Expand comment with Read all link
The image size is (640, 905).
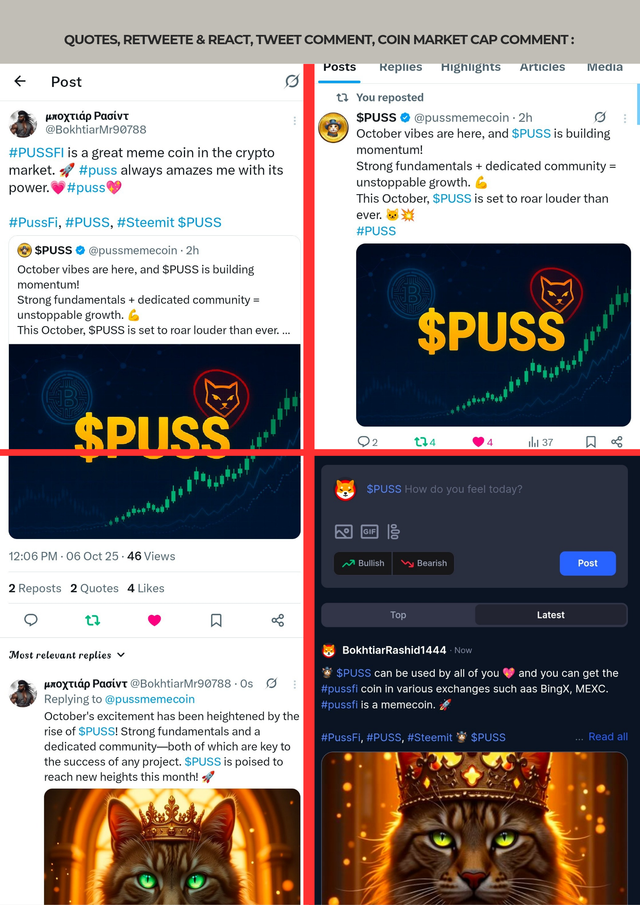pyautogui.click(x=608, y=736)
